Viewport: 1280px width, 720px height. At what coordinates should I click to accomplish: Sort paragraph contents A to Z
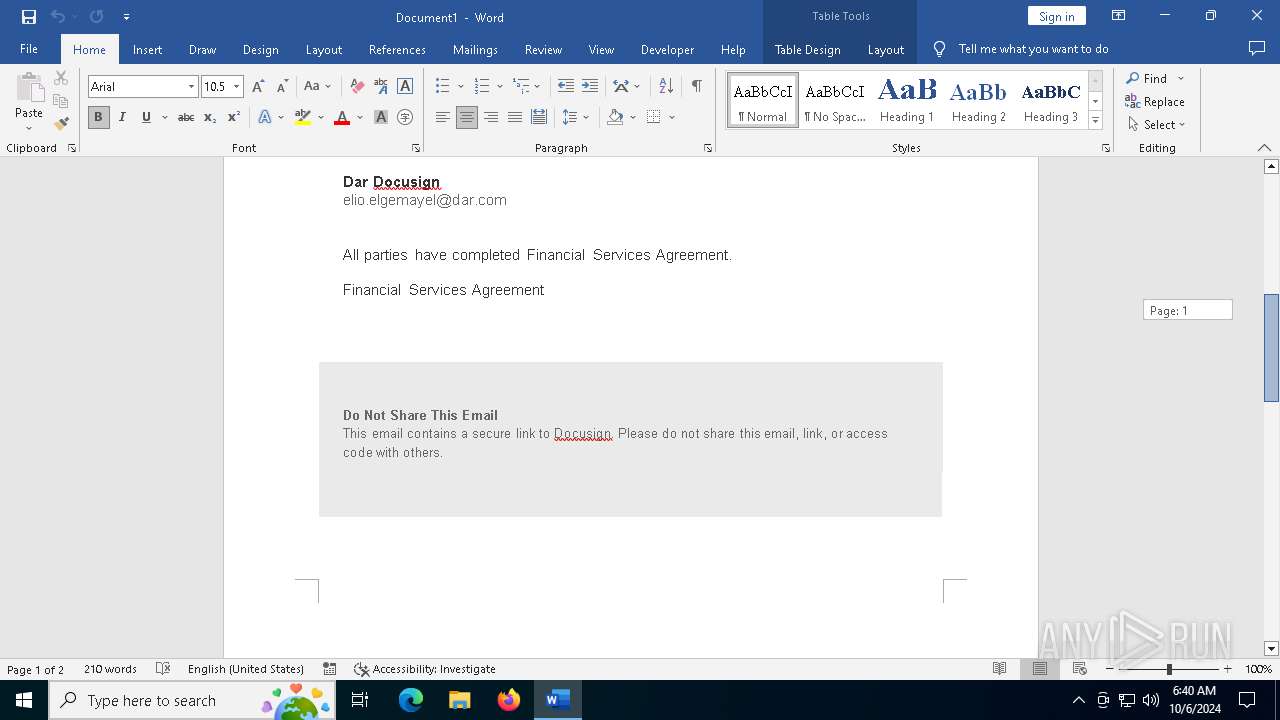[666, 87]
